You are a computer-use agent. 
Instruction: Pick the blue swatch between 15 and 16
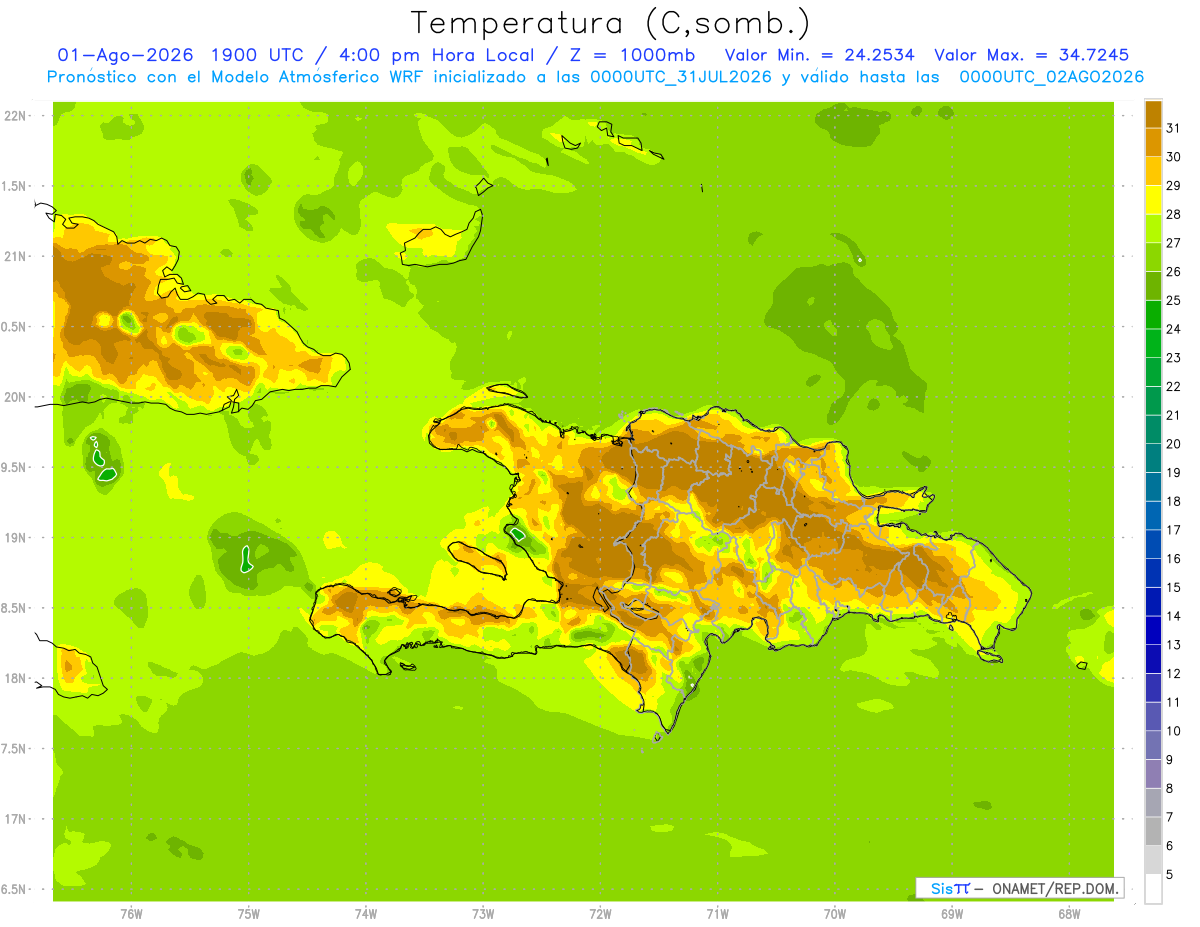[1153, 573]
